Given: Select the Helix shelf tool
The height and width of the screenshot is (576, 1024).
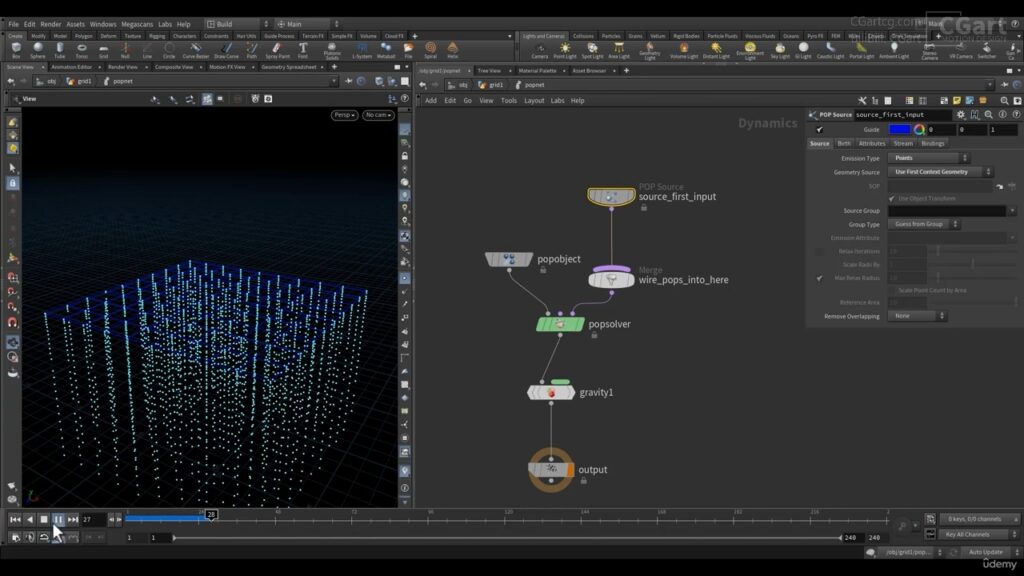Looking at the screenshot, I should (x=453, y=50).
